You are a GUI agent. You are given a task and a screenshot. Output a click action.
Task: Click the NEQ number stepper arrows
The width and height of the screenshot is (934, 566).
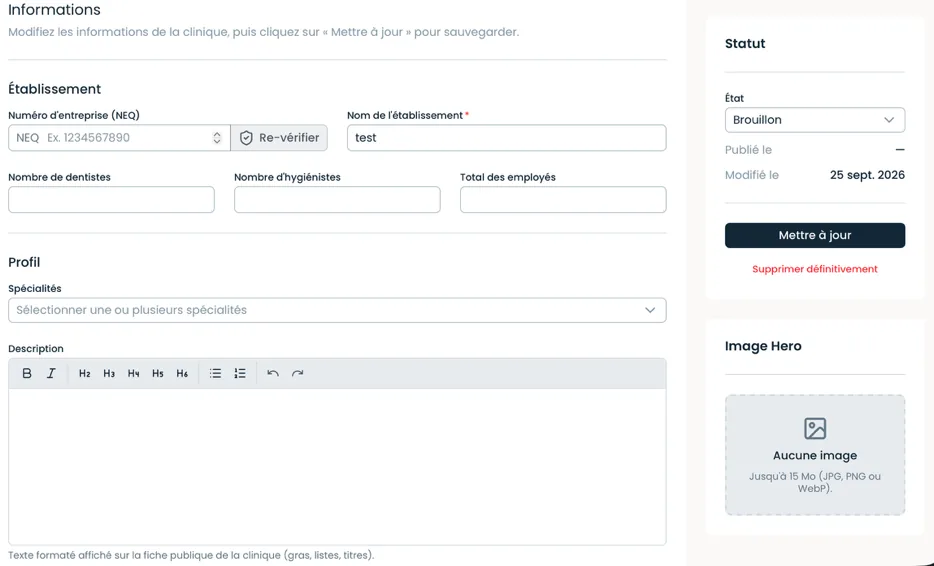click(x=217, y=138)
